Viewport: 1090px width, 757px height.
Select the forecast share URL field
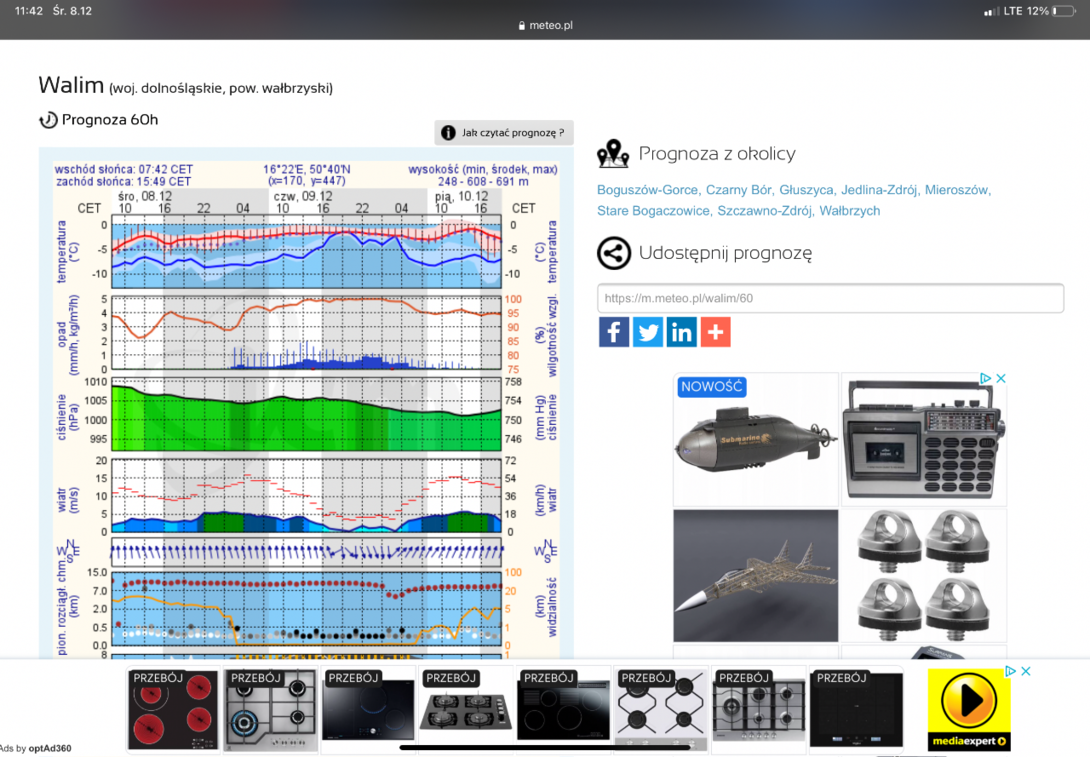pyautogui.click(x=830, y=298)
